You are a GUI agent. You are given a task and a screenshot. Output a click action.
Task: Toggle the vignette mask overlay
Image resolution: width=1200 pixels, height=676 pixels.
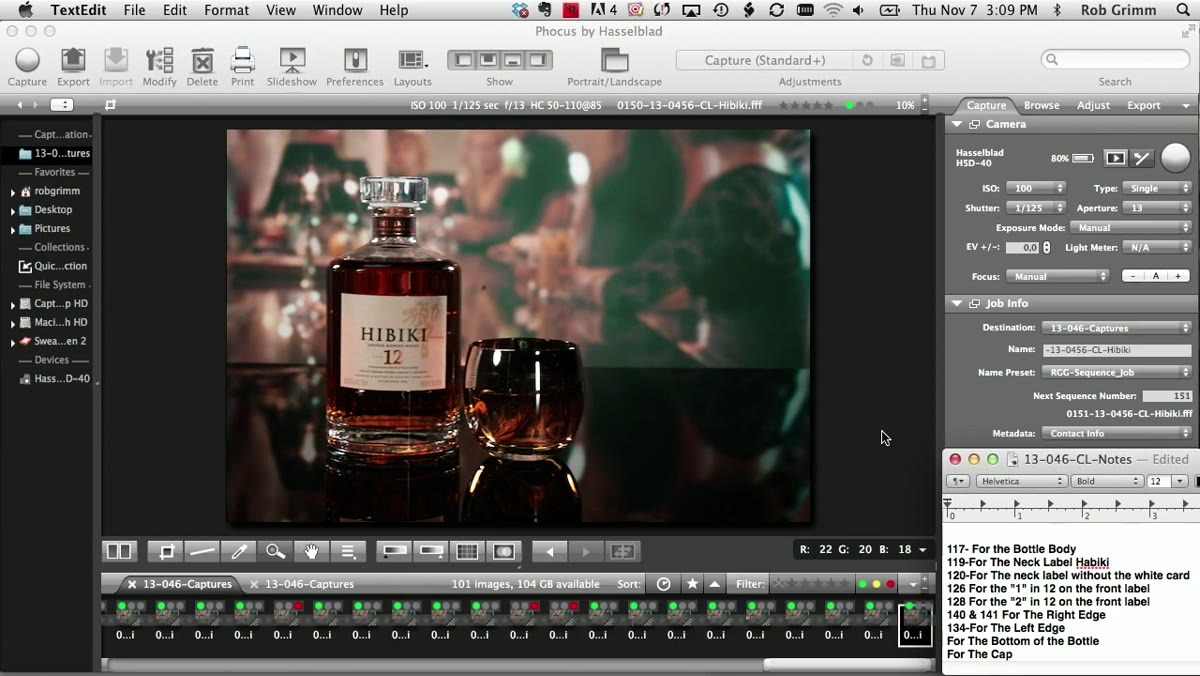504,551
